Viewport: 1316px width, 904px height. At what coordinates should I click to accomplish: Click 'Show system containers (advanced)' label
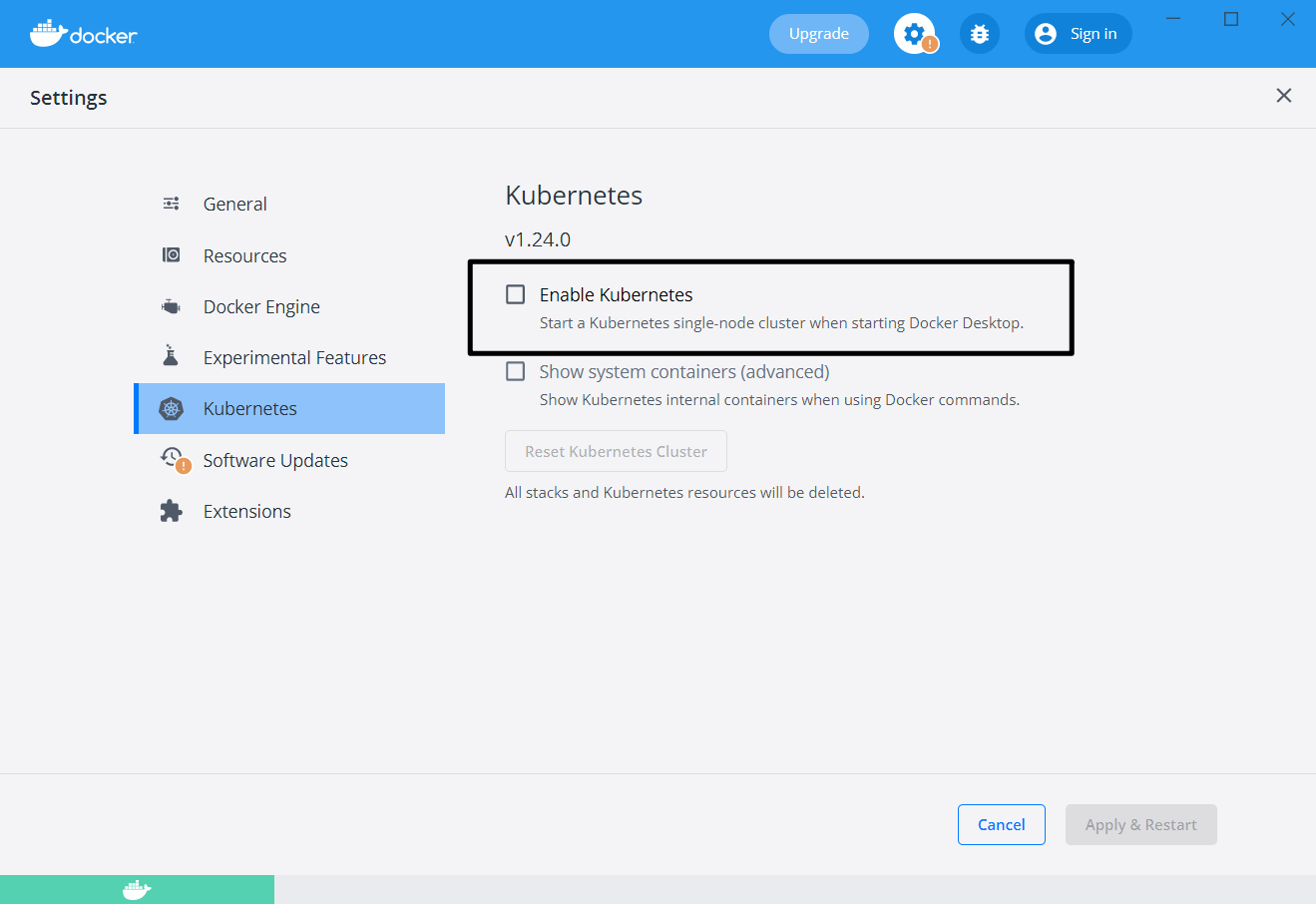(x=684, y=371)
